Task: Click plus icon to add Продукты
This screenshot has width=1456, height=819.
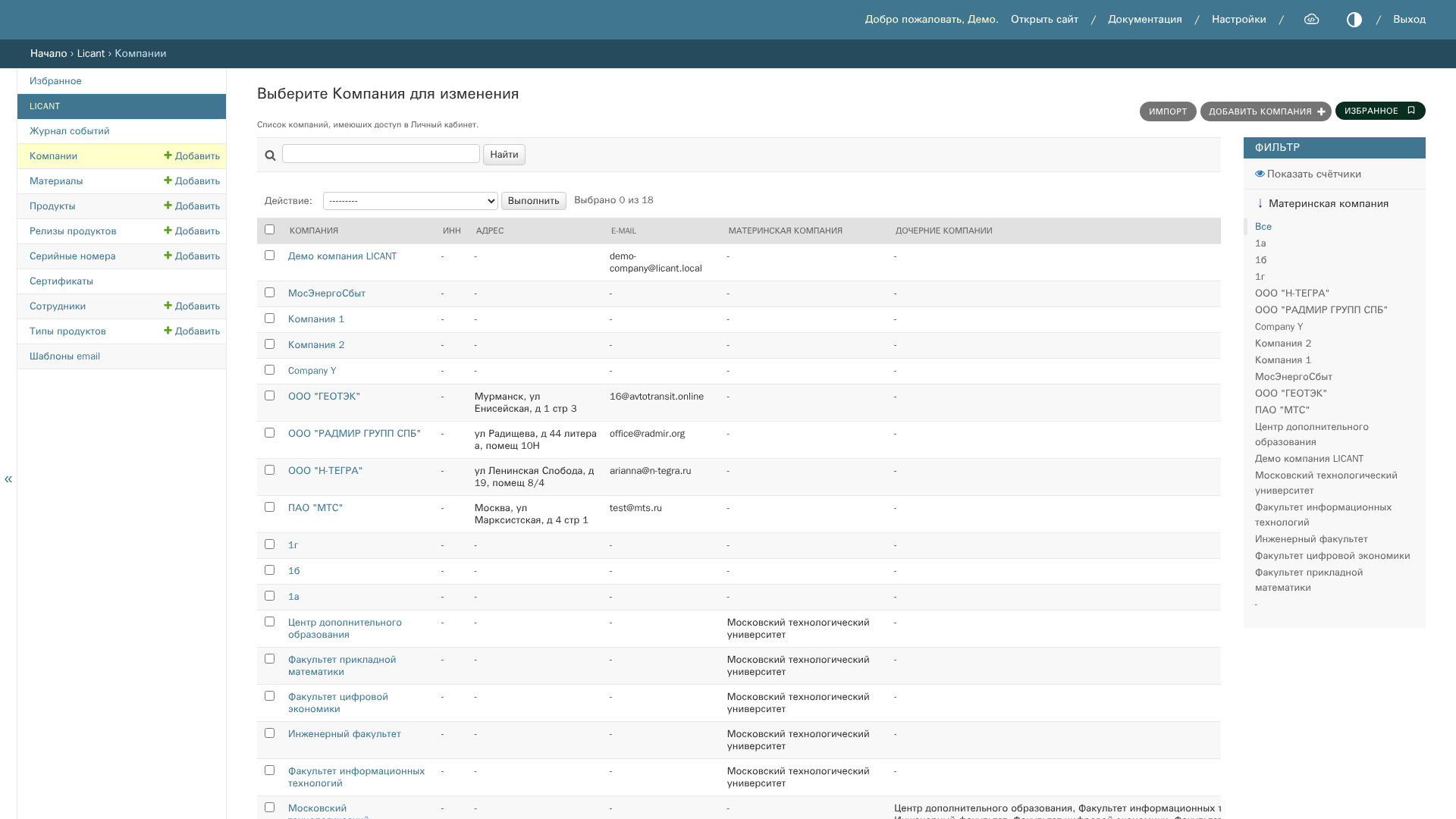Action: [x=168, y=206]
